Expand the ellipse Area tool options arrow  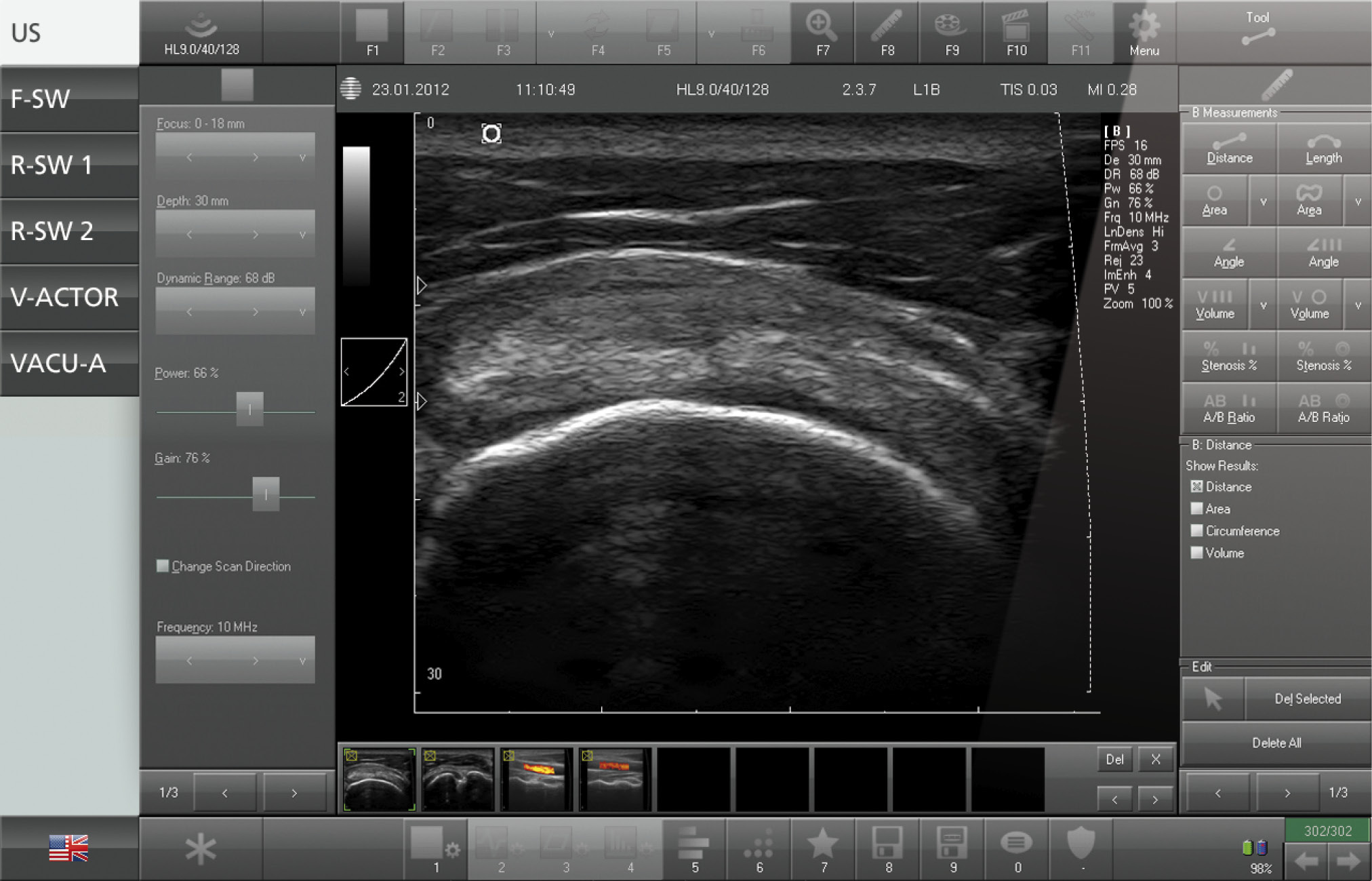point(1263,201)
